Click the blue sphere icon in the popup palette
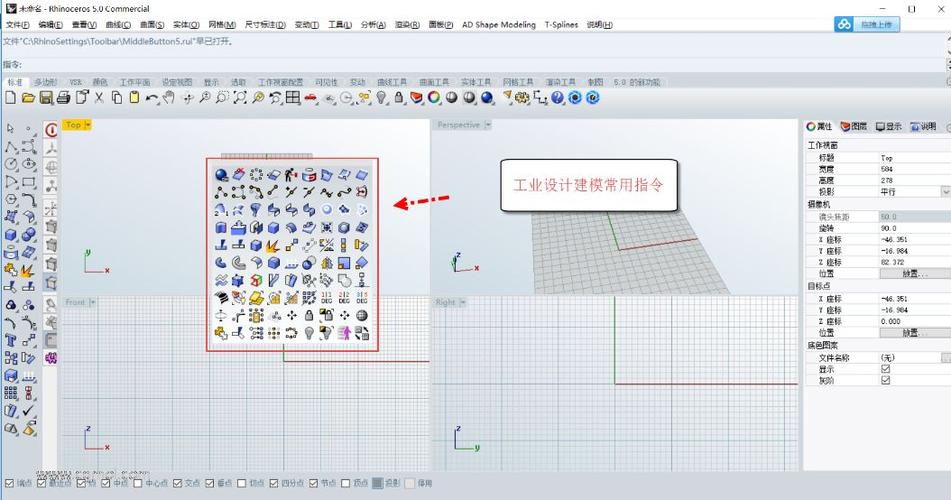 click(221, 175)
